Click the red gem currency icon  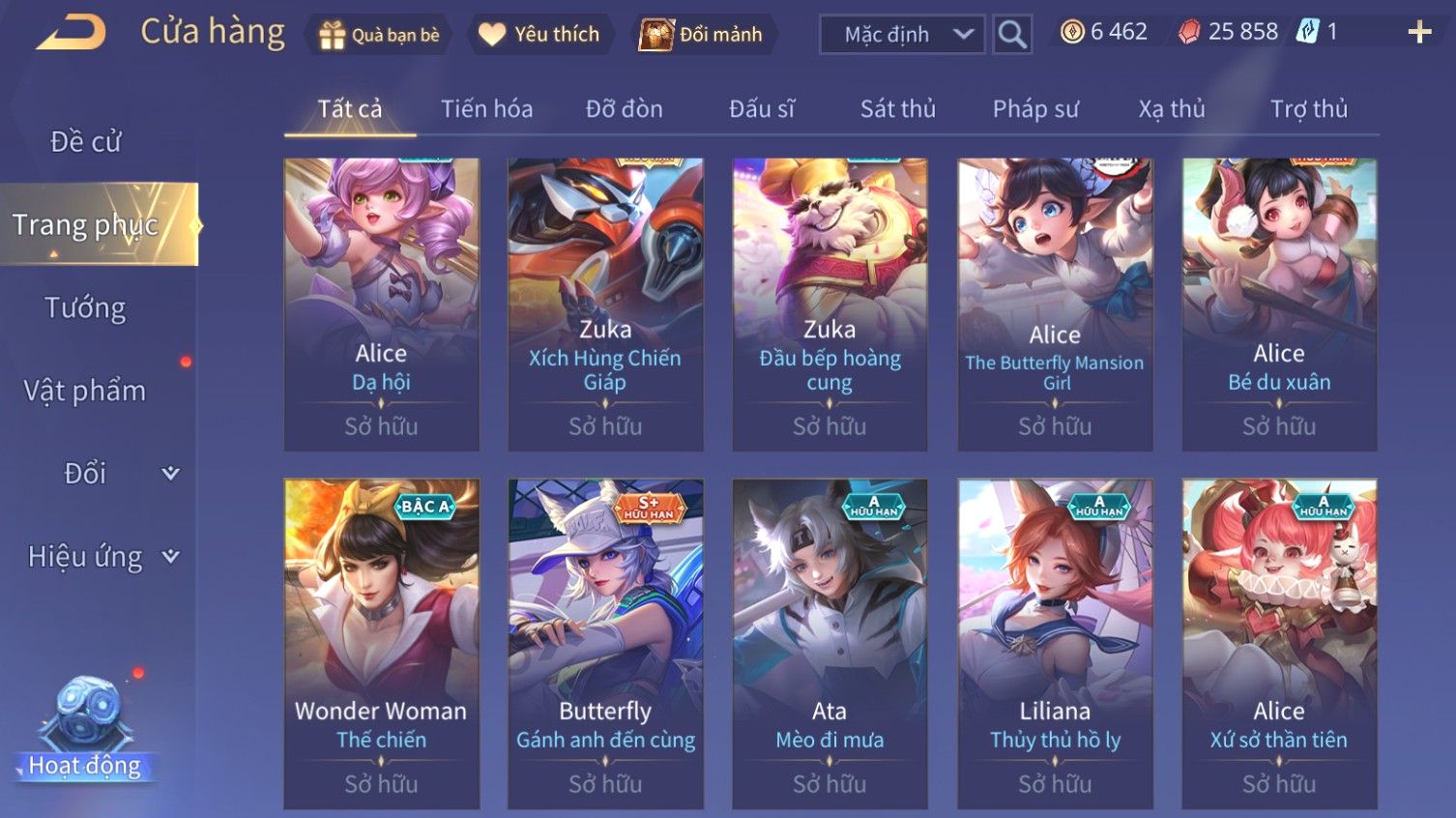click(x=1189, y=32)
